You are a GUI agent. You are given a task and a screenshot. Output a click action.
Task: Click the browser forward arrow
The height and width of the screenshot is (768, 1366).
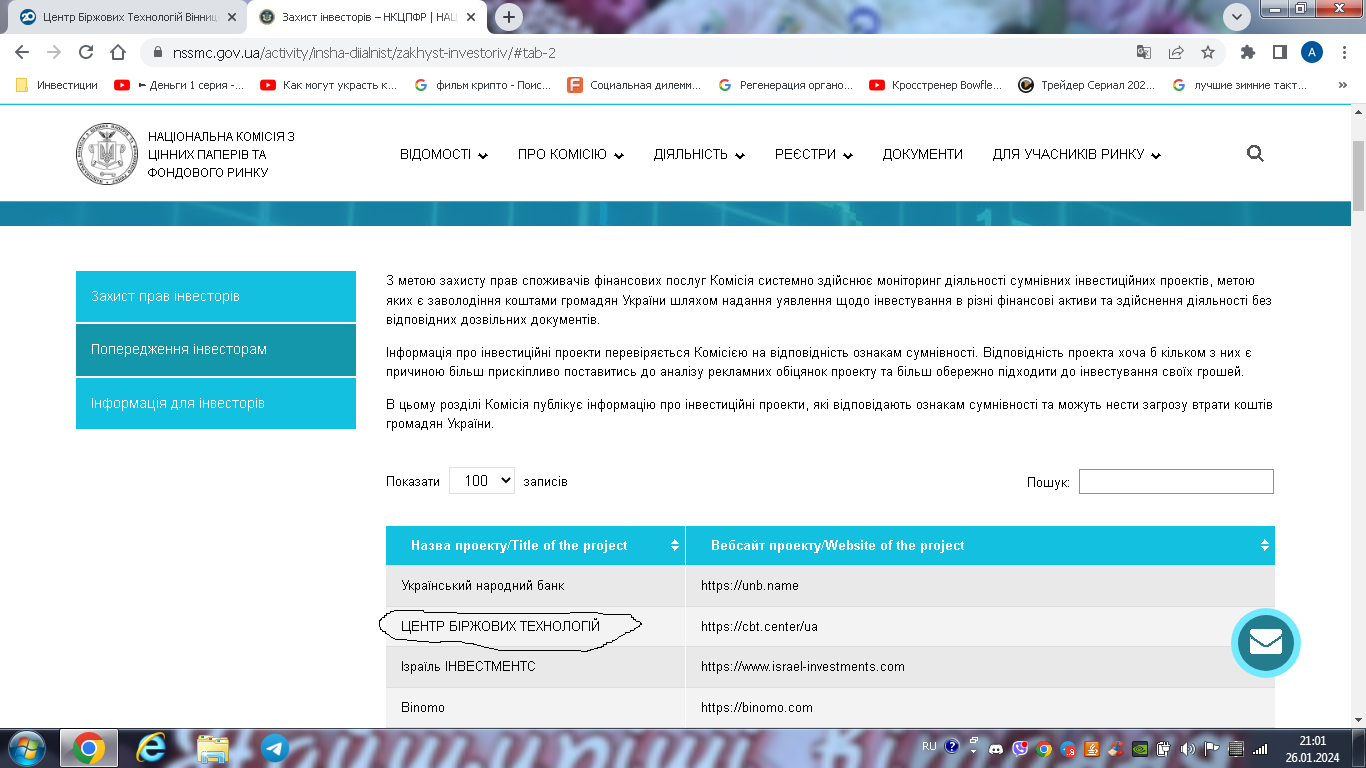[54, 52]
